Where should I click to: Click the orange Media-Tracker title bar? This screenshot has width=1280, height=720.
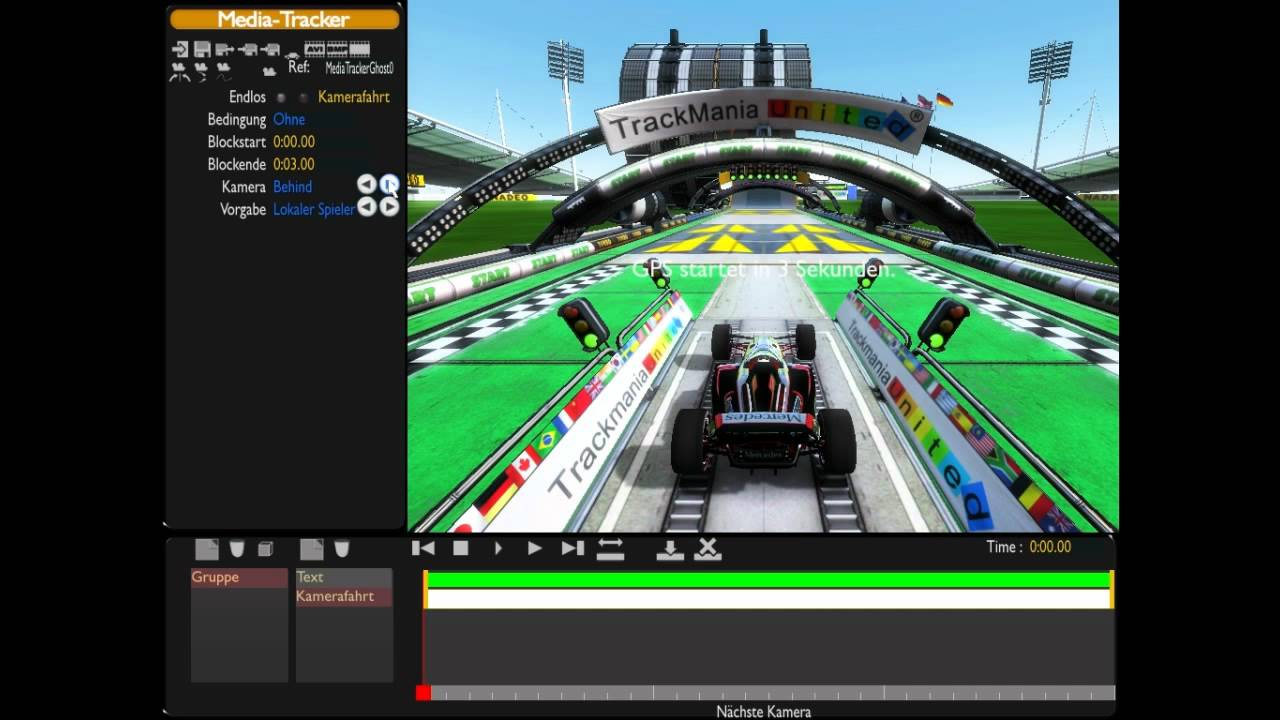coord(284,19)
